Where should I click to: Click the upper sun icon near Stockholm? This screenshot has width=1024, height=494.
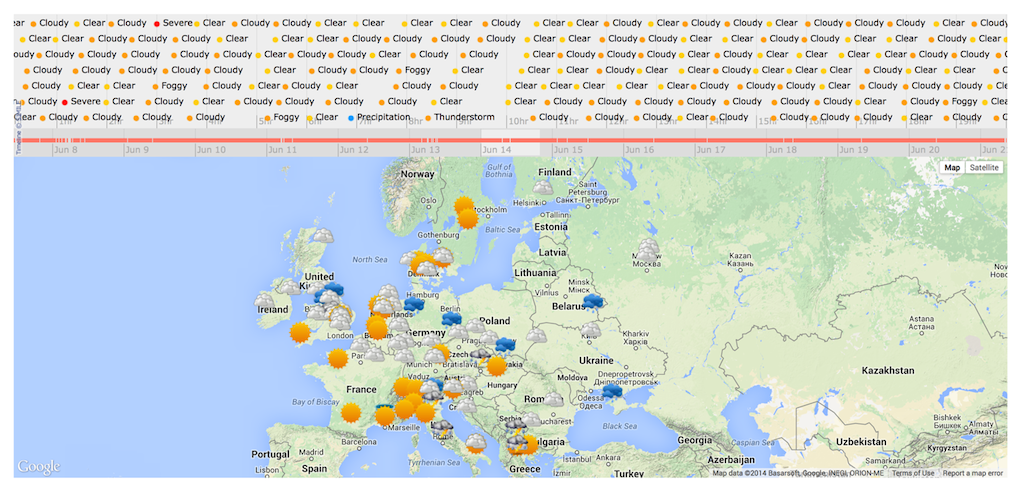click(x=463, y=205)
